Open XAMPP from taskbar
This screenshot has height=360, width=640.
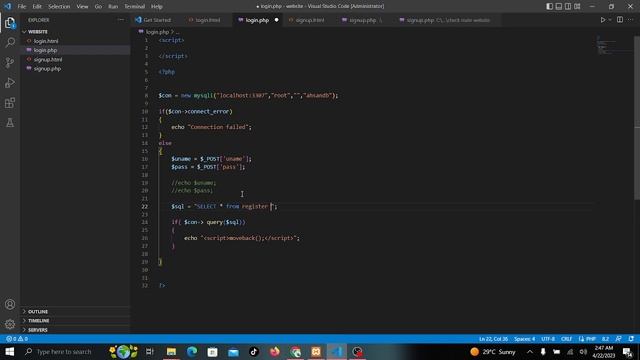click(316, 352)
